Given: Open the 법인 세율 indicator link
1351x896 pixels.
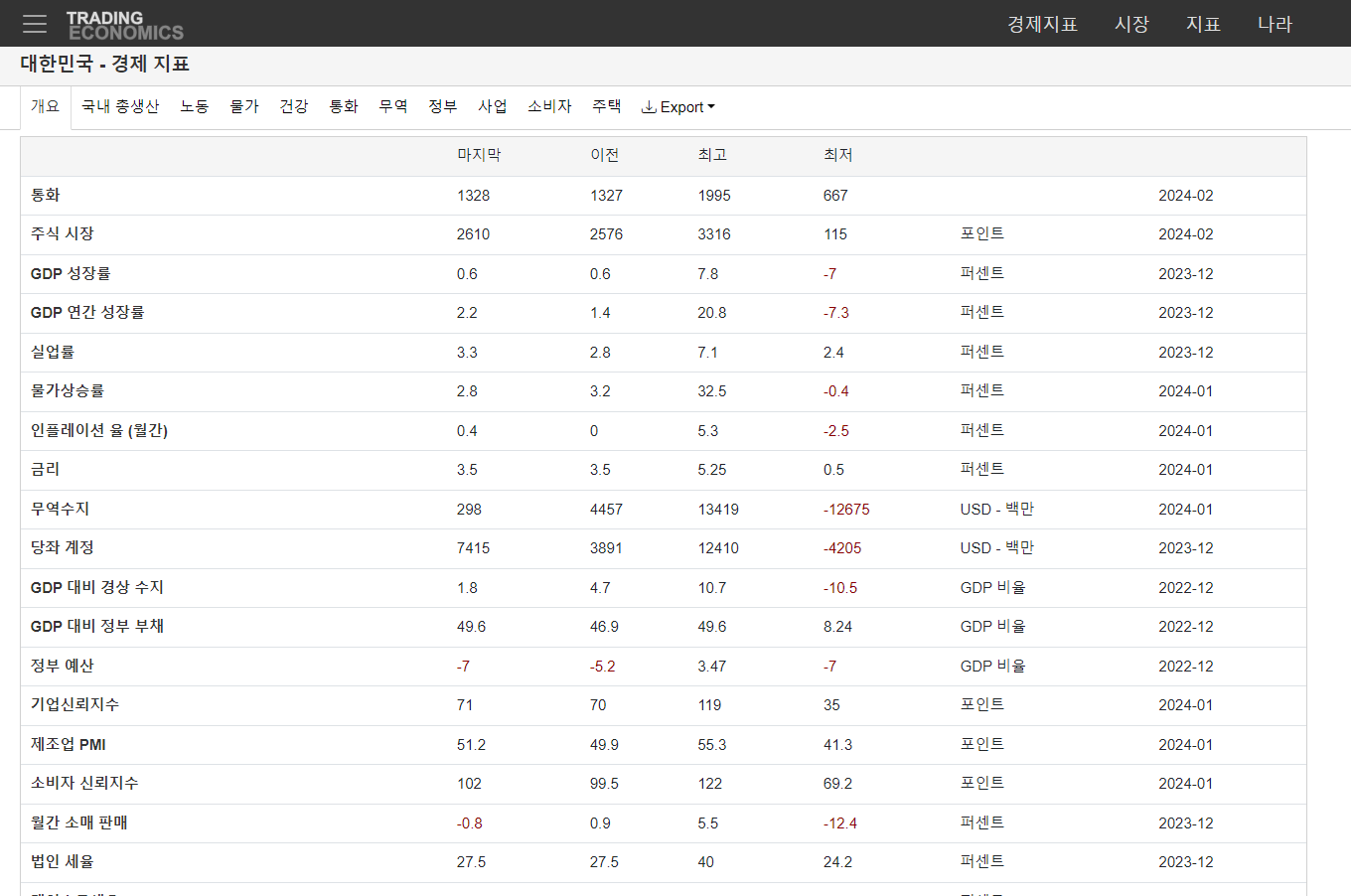Looking at the screenshot, I should point(63,862).
